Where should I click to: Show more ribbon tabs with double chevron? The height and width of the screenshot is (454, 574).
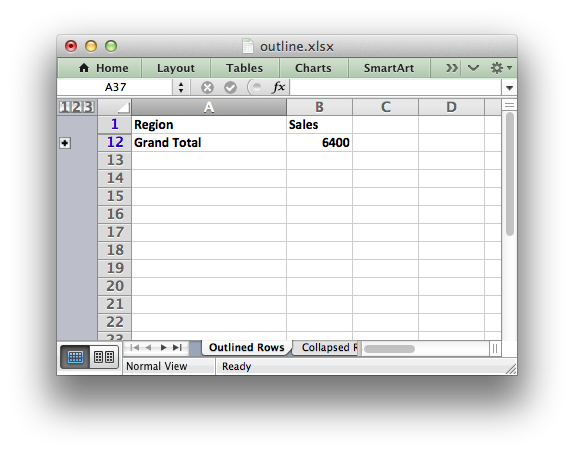(451, 68)
